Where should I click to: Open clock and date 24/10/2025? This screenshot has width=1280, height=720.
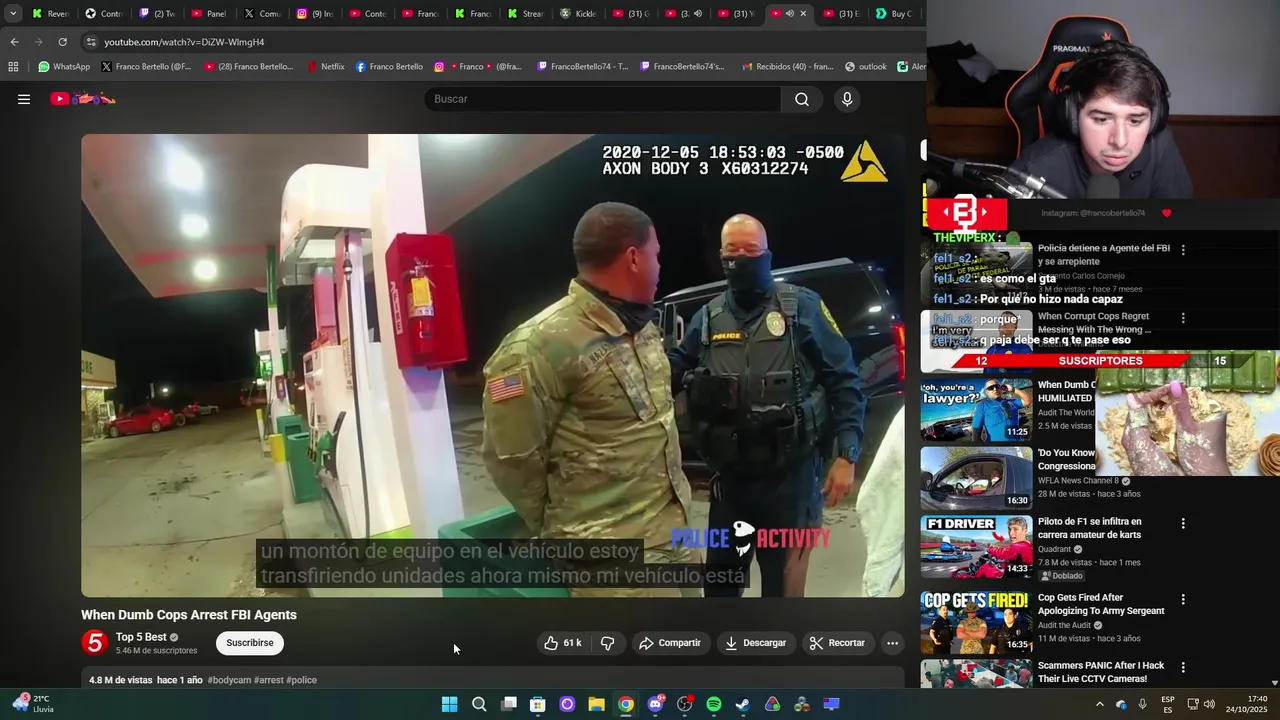tap(1249, 704)
